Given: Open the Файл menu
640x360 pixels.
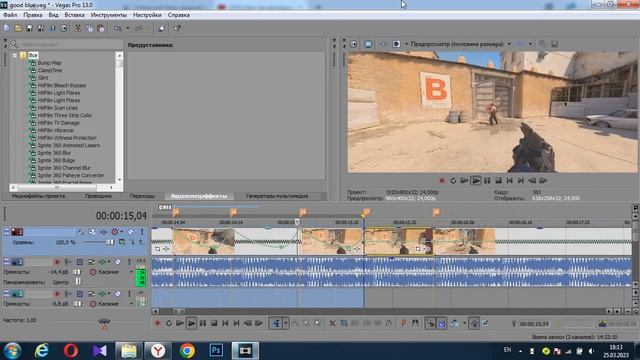Looking at the screenshot, I should pos(10,15).
